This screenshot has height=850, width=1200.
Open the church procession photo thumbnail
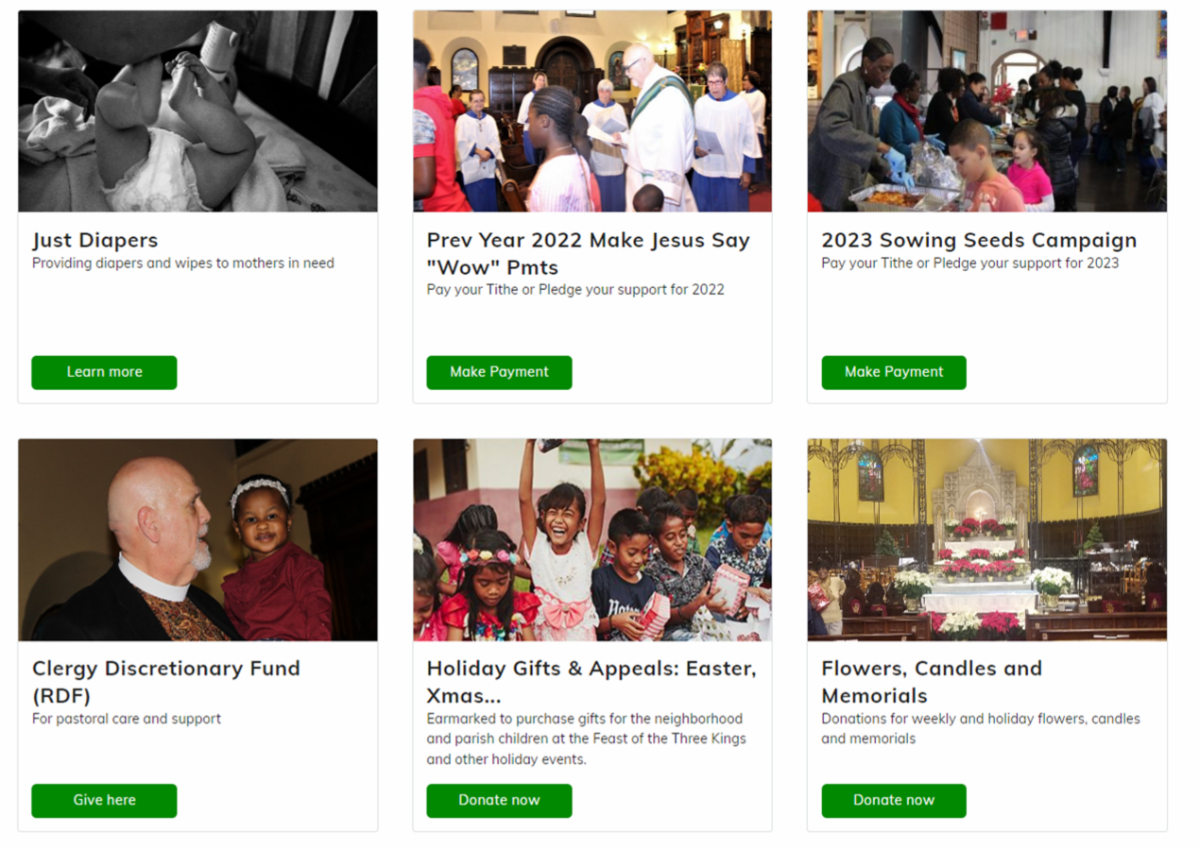click(592, 111)
